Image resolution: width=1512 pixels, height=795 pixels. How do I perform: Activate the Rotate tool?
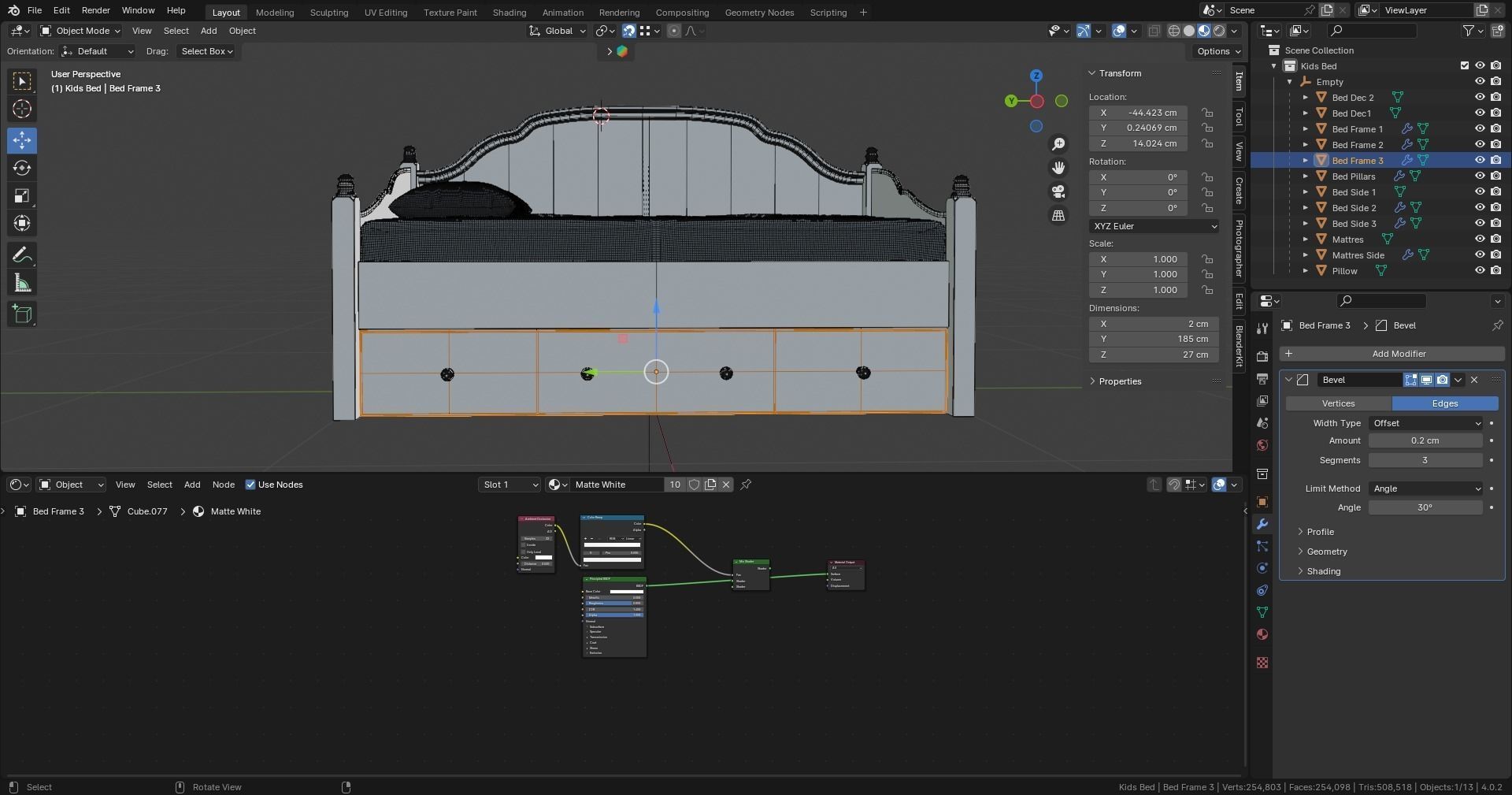click(x=22, y=168)
